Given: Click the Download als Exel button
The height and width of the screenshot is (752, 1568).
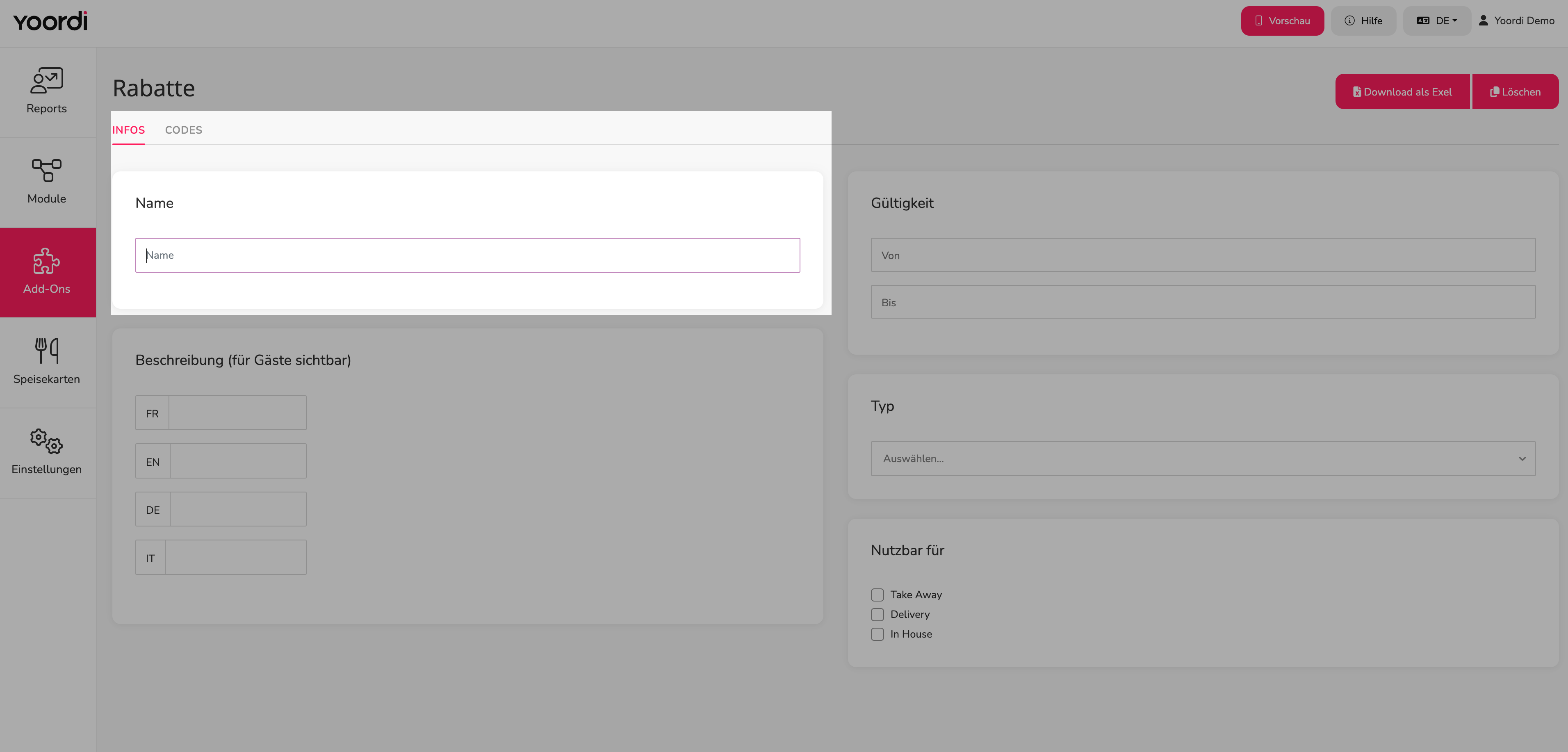Looking at the screenshot, I should (x=1402, y=92).
